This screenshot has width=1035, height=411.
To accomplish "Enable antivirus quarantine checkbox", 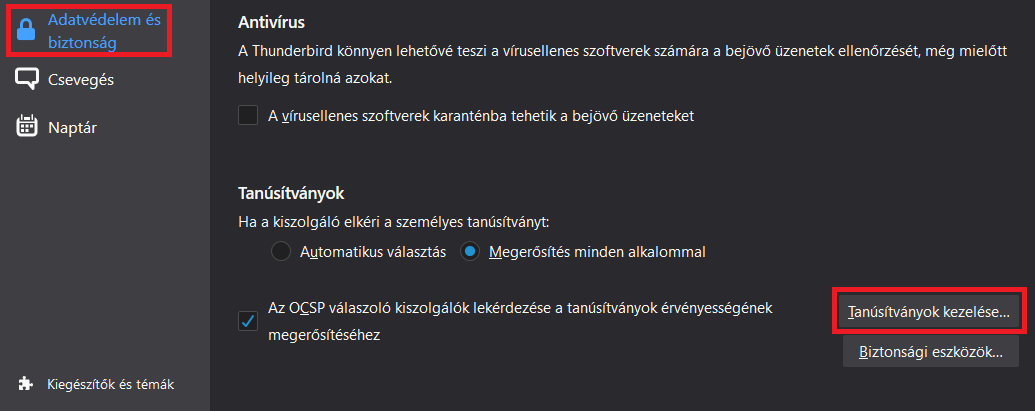I will 248,115.
